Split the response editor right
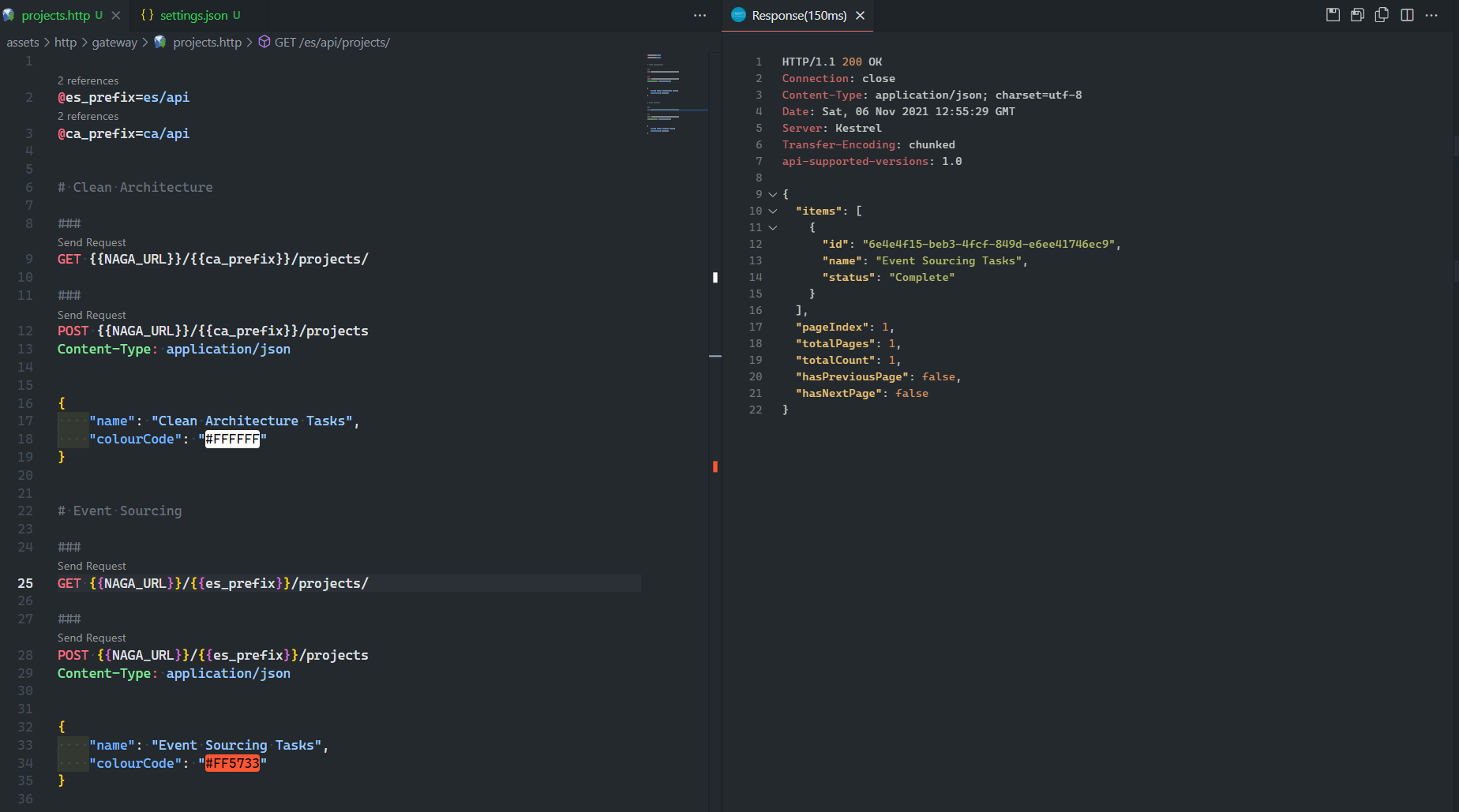Image resolution: width=1459 pixels, height=812 pixels. [x=1407, y=15]
